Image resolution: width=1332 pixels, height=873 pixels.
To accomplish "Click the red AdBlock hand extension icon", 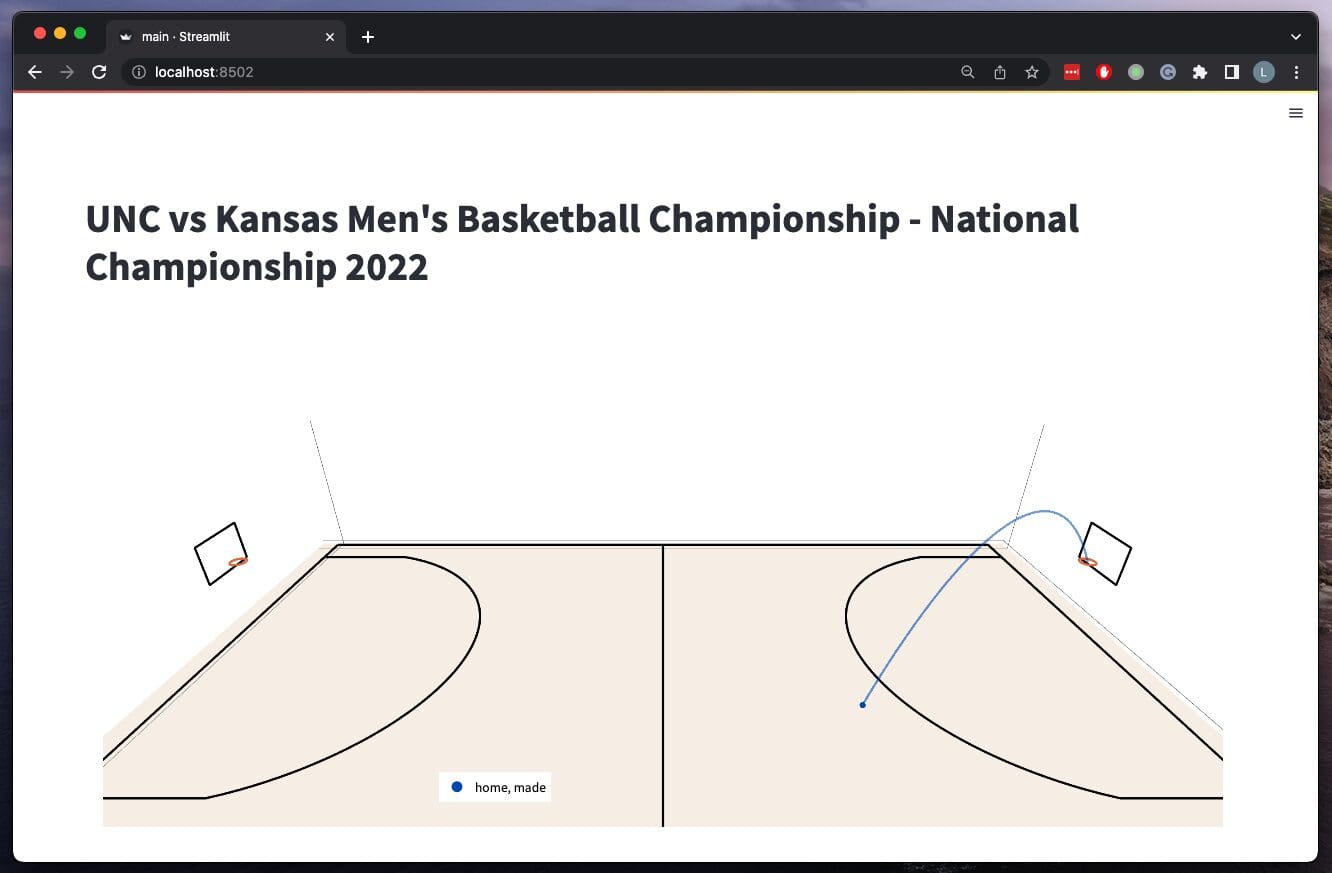I will [x=1104, y=72].
